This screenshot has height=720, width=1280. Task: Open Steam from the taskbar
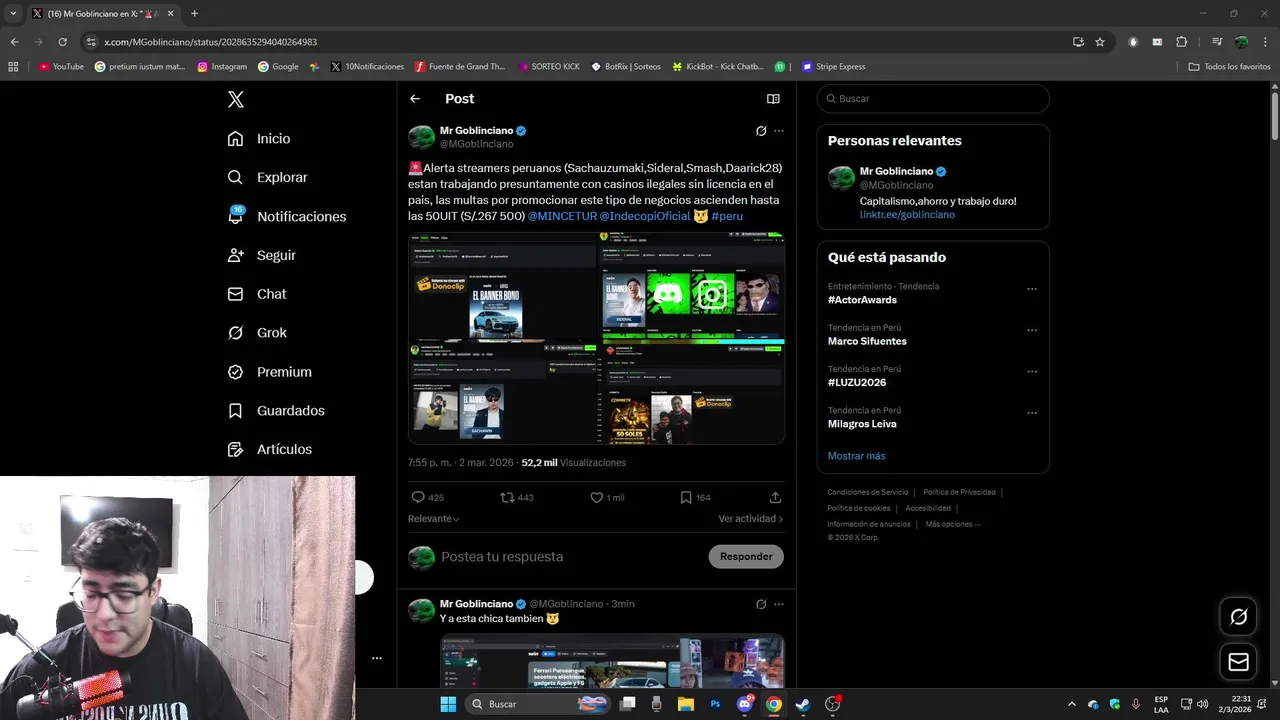(803, 704)
